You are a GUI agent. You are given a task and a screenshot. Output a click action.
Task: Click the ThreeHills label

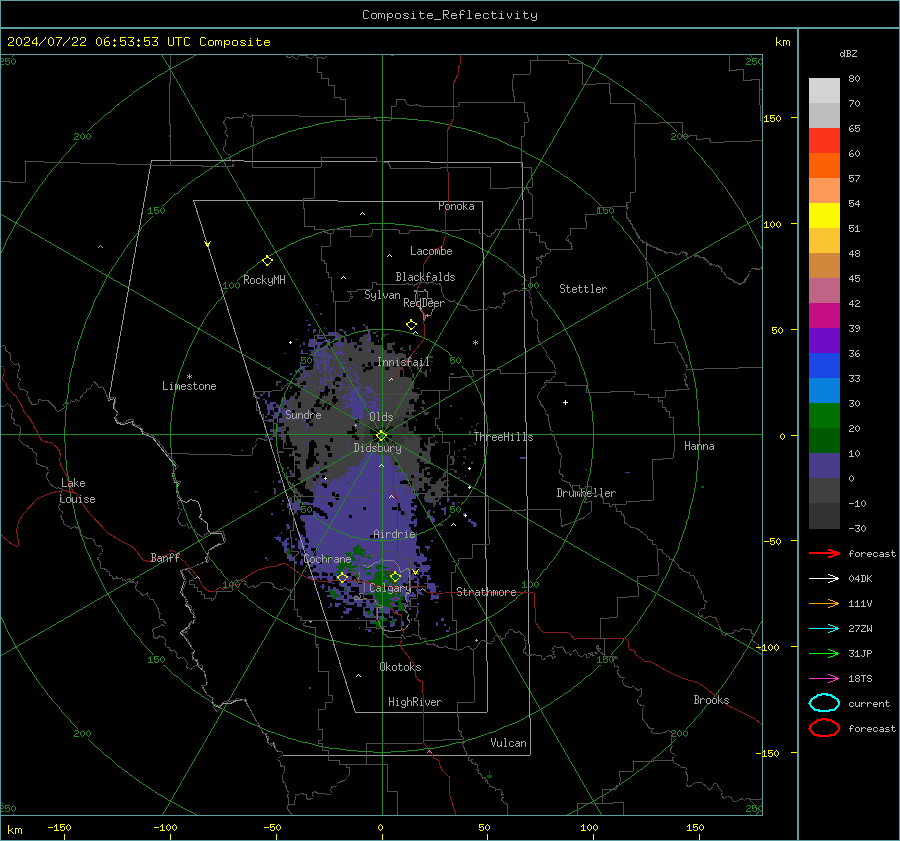click(x=503, y=437)
